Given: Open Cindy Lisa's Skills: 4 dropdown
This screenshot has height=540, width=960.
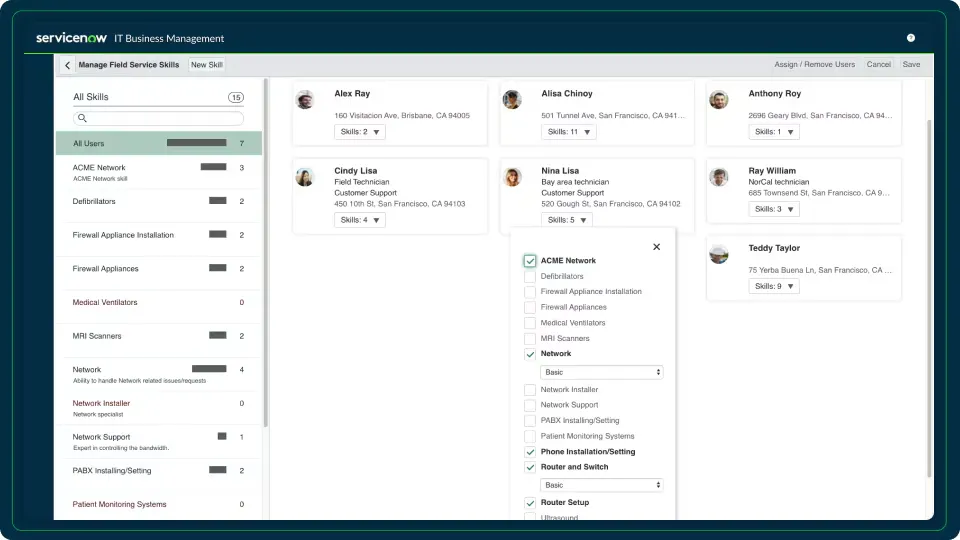Looking at the screenshot, I should click(359, 220).
